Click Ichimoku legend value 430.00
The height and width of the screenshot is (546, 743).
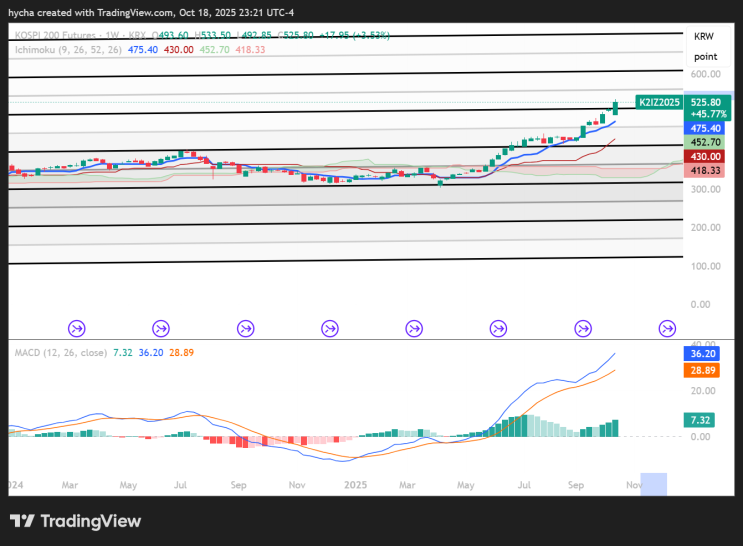(179, 49)
